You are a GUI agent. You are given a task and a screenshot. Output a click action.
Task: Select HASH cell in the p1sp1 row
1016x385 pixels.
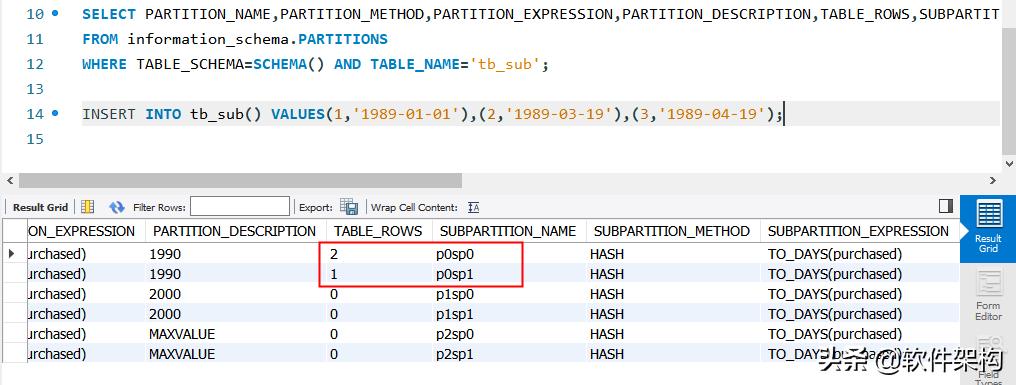(606, 314)
